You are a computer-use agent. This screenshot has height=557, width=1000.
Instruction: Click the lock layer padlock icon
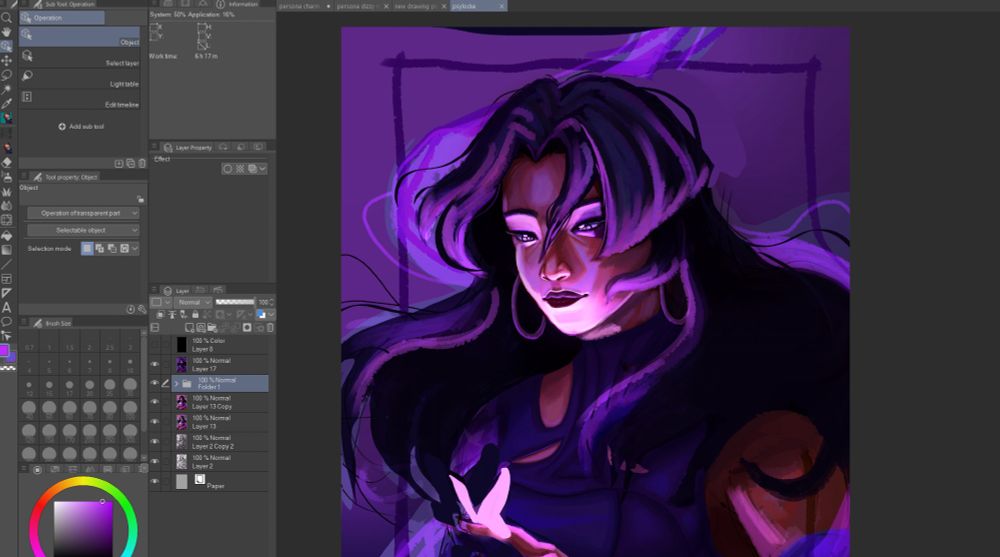195,315
